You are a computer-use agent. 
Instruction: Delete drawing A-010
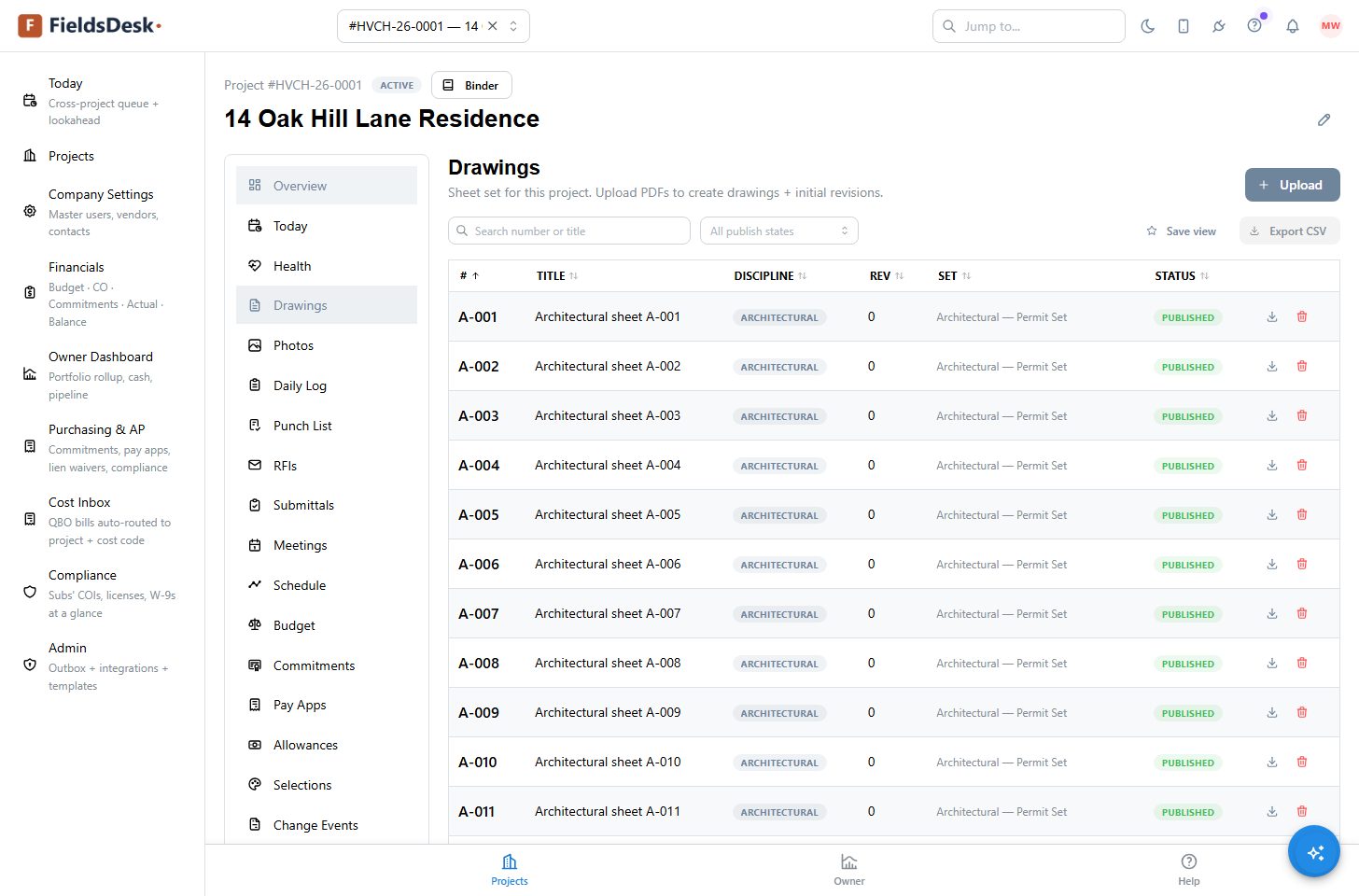tap(1302, 763)
